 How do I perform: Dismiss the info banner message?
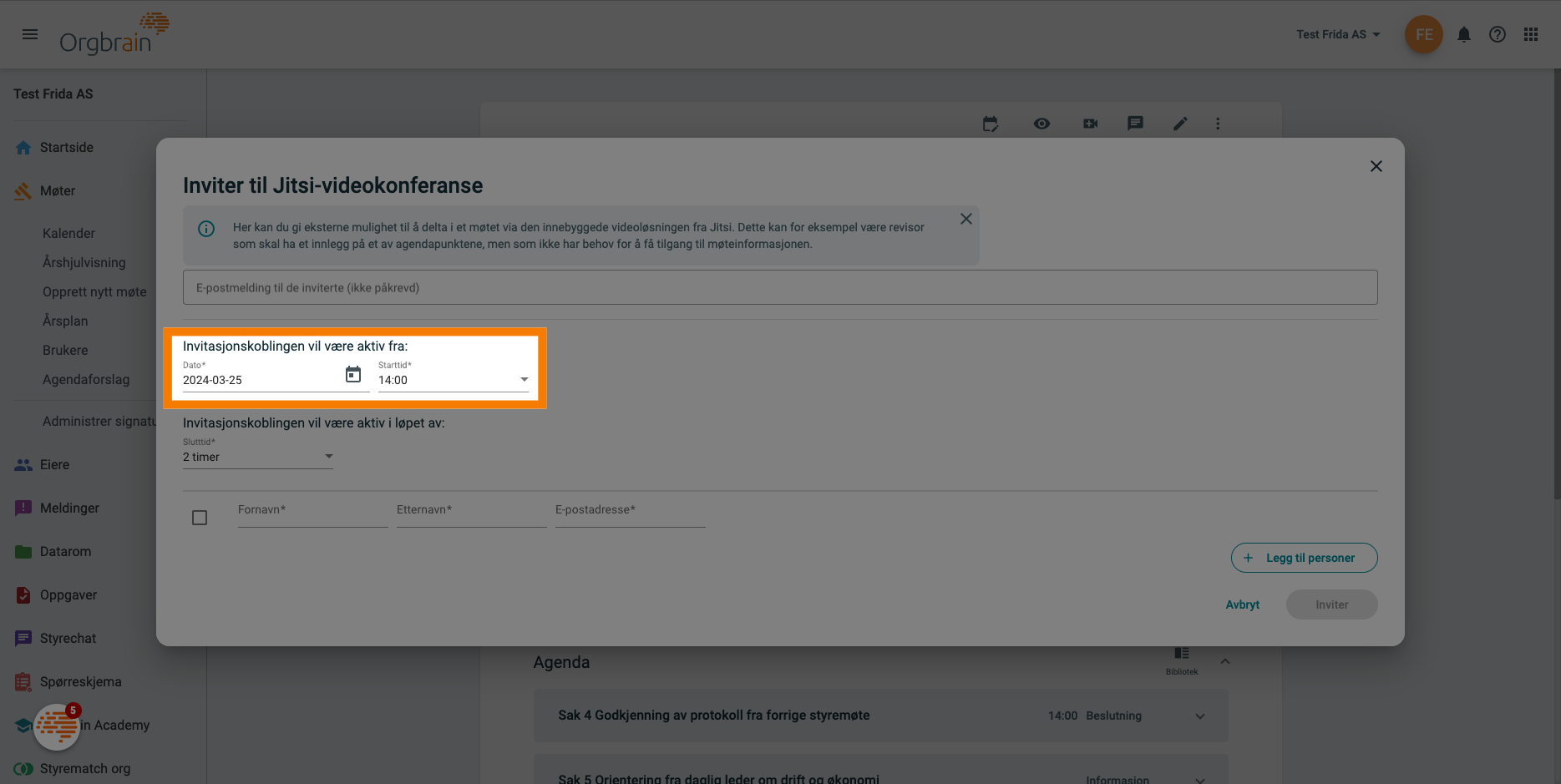965,219
